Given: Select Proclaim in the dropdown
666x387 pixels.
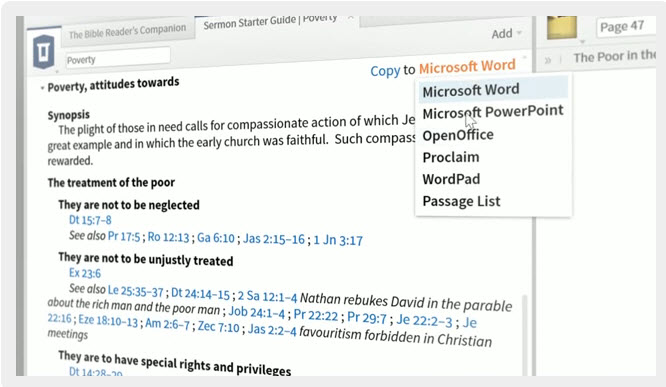Looking at the screenshot, I should [451, 157].
